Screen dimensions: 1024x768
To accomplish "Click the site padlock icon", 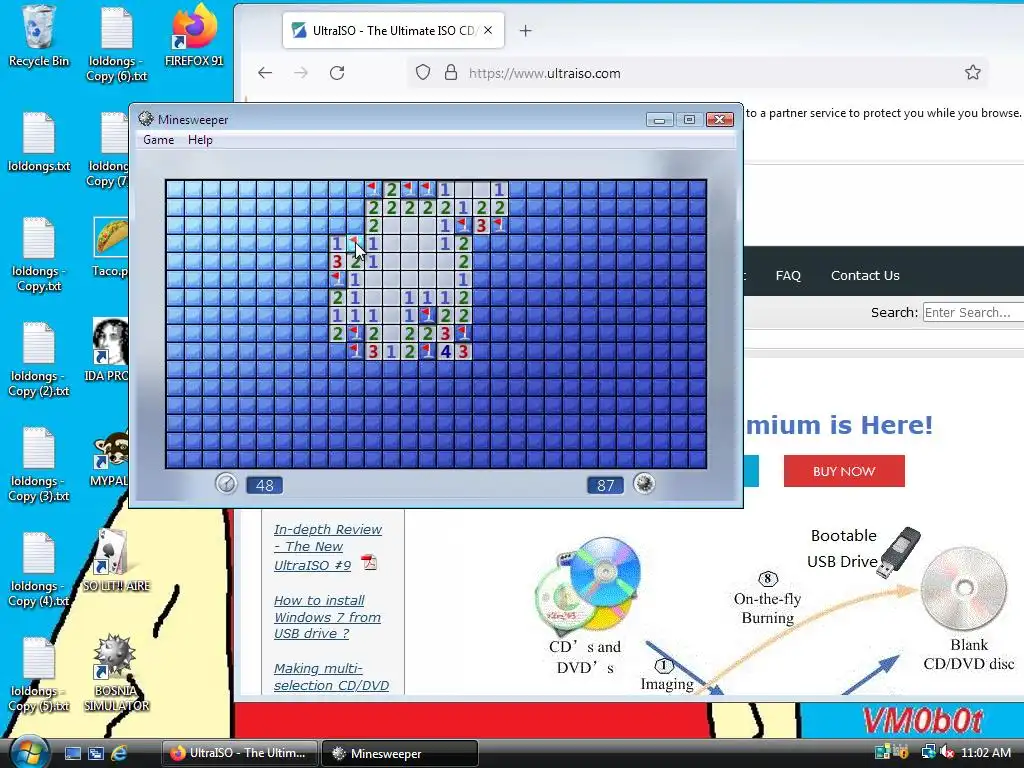I will (x=451, y=72).
